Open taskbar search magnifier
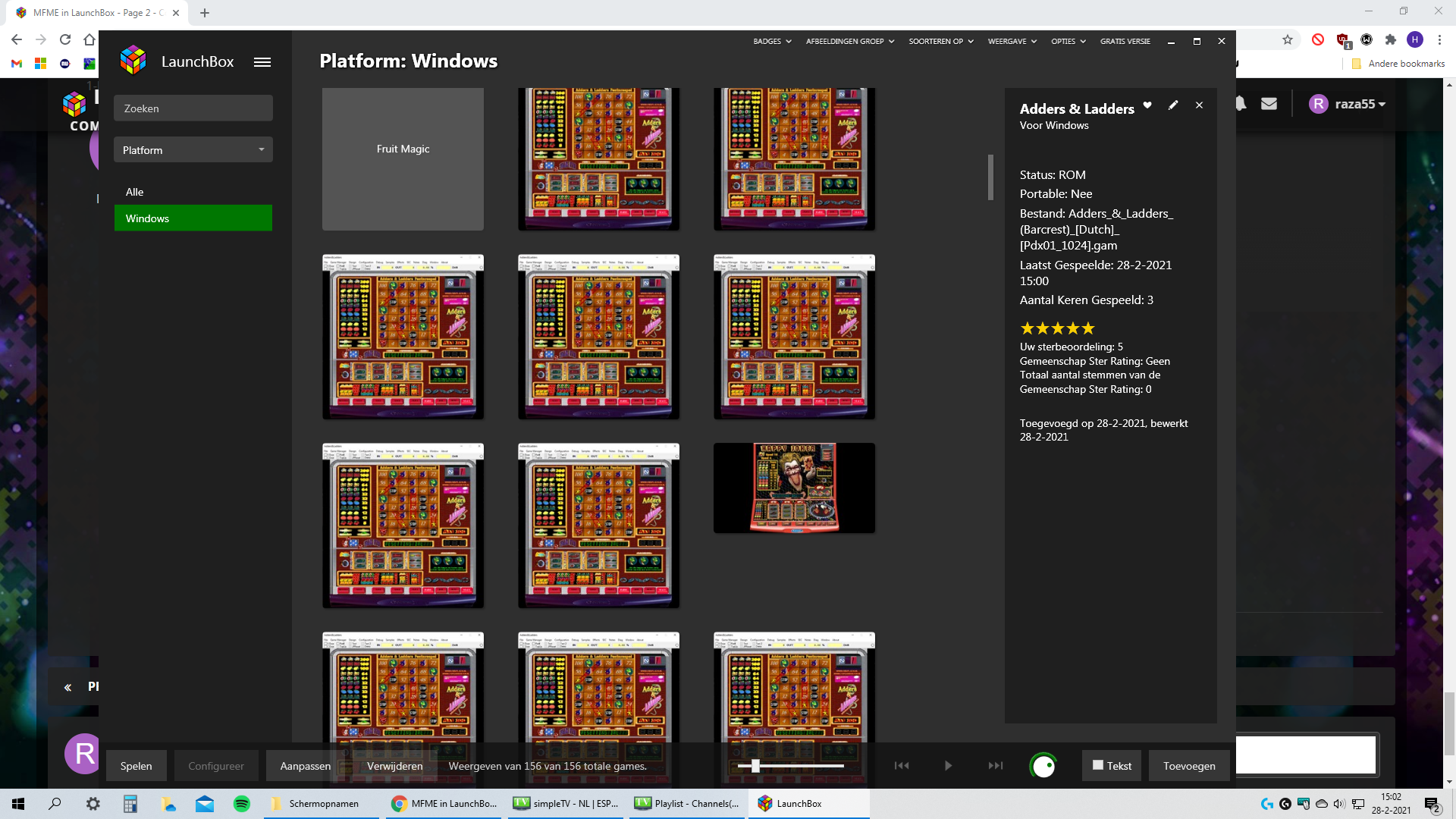Screen dimensions: 1456x819 pyautogui.click(x=55, y=804)
